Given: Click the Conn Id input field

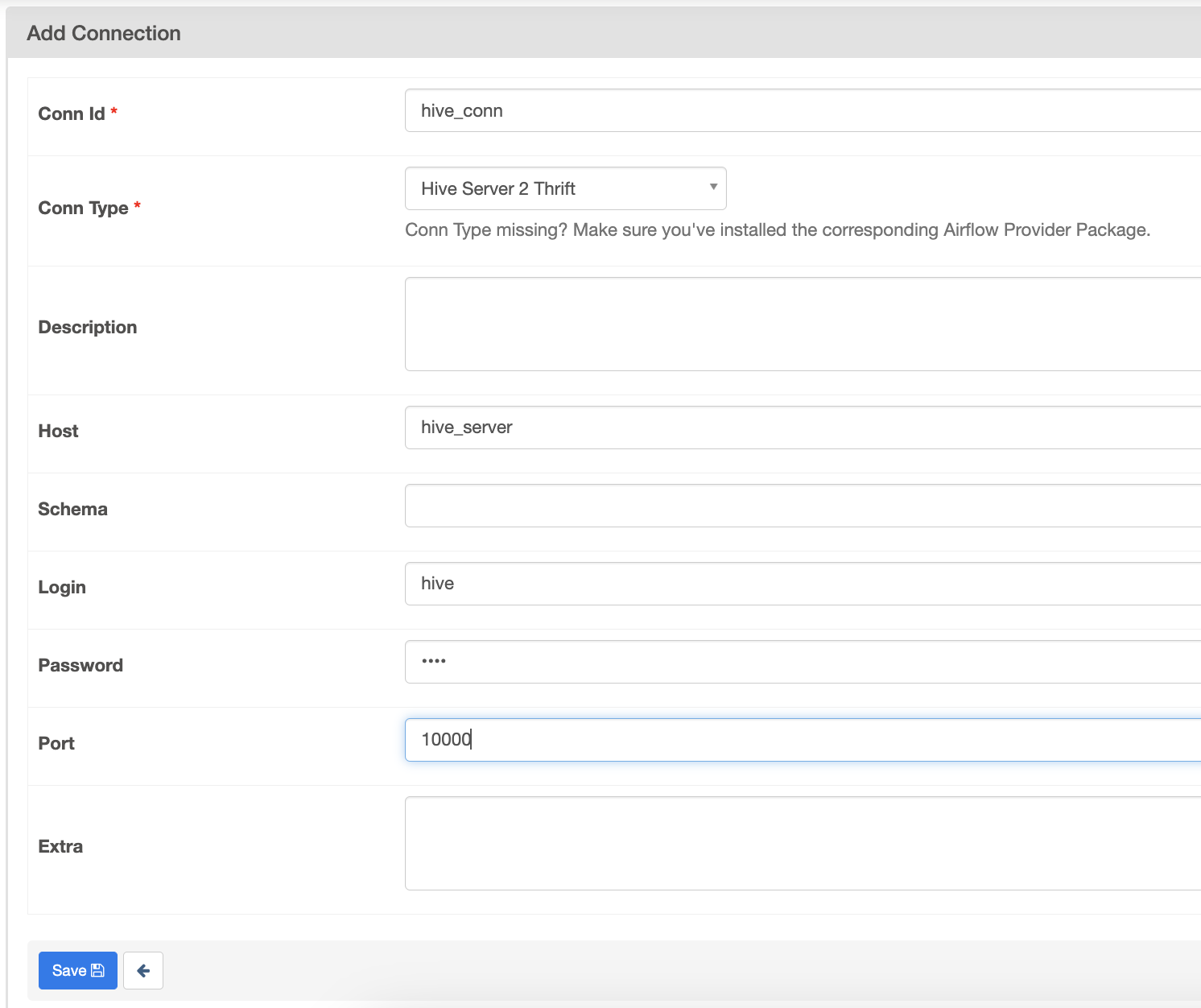Looking at the screenshot, I should (x=803, y=110).
